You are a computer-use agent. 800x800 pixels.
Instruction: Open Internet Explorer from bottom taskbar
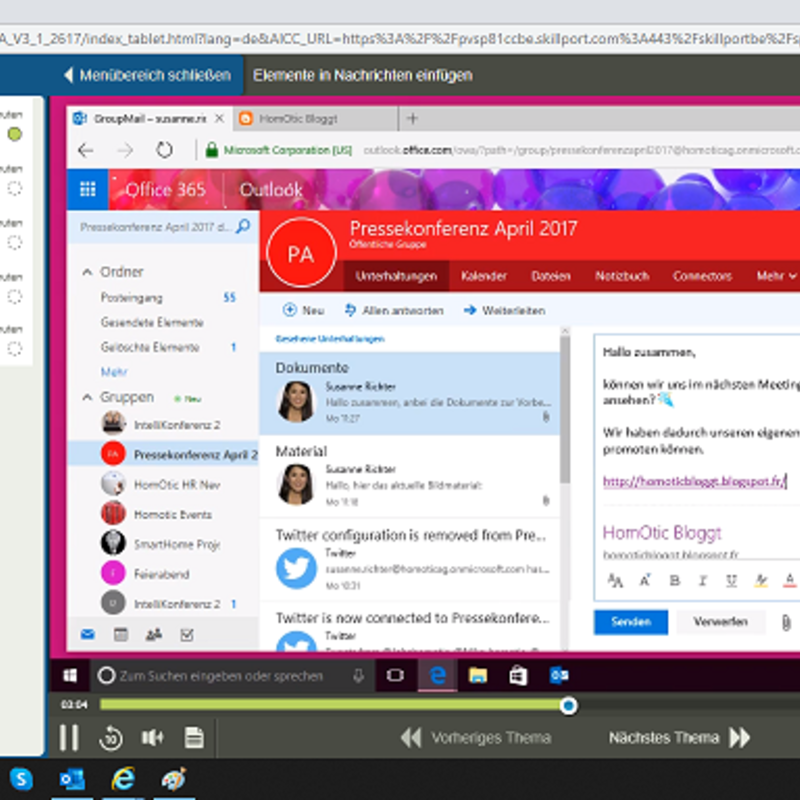point(123,779)
